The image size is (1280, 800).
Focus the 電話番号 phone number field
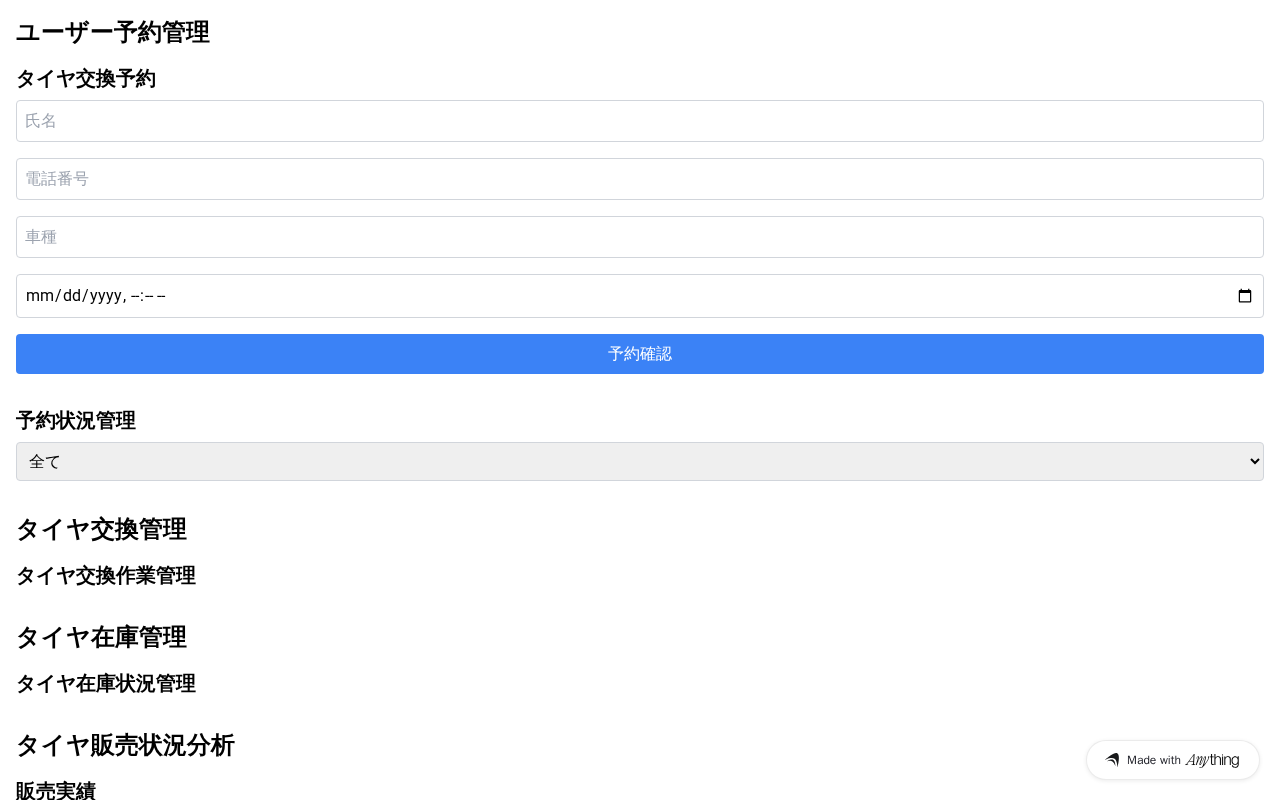[x=640, y=179]
